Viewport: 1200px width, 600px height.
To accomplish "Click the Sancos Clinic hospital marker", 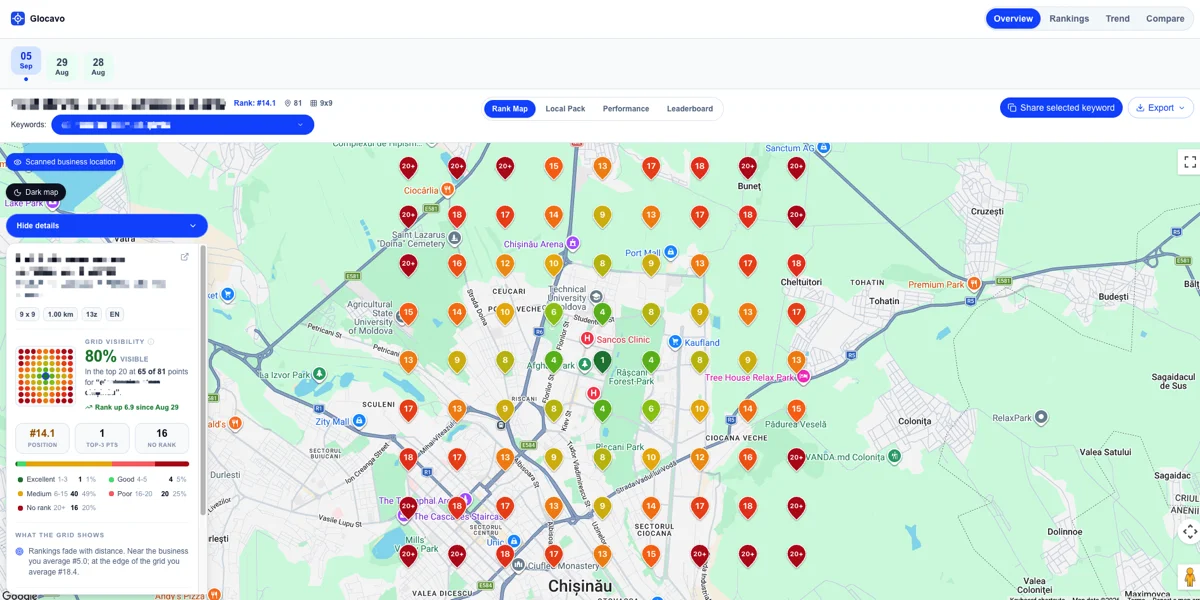I will click(587, 339).
